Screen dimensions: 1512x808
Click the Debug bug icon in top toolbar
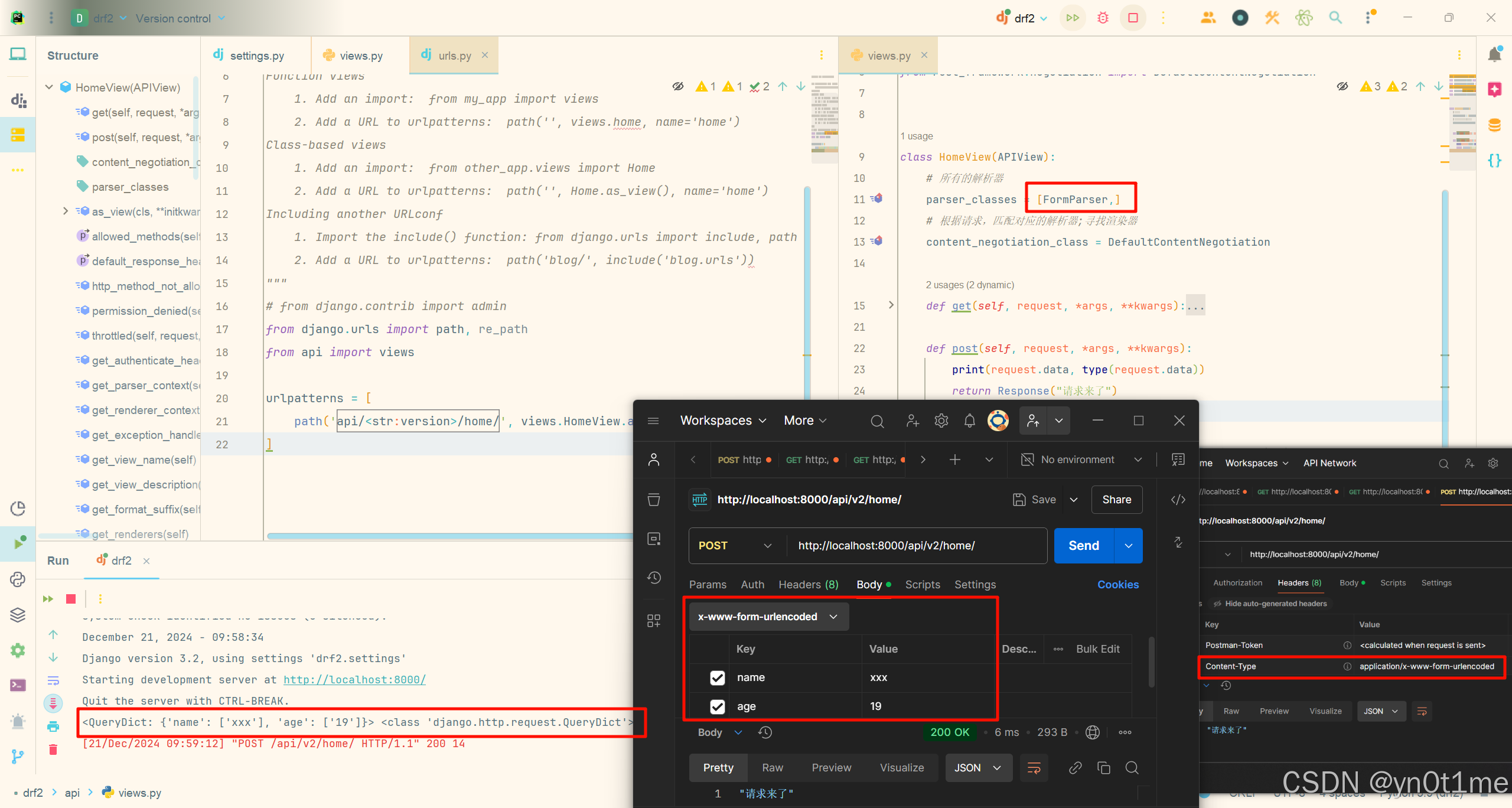[1103, 18]
